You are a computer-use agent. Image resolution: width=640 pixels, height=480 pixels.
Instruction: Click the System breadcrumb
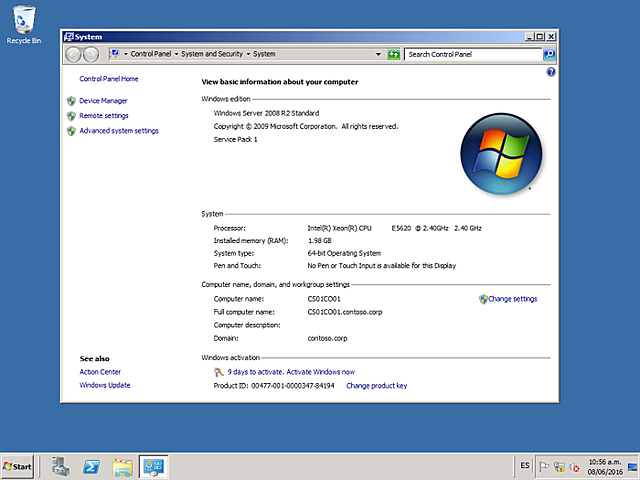(x=264, y=54)
